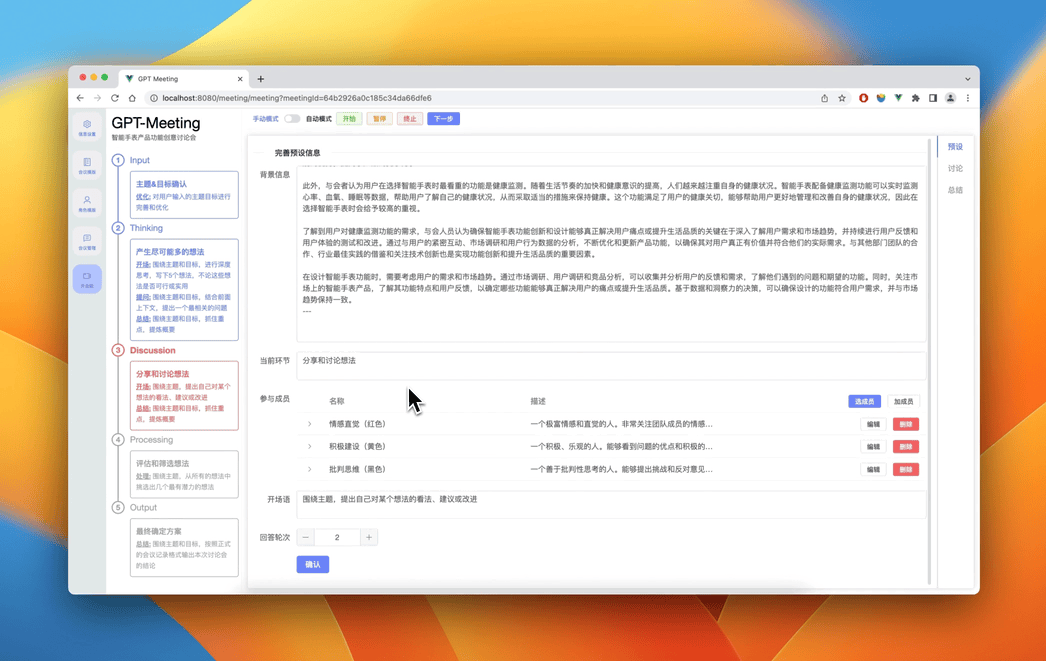Open the 主题&目标确认 Input stage card
This screenshot has height=661, width=1046.
click(x=184, y=195)
